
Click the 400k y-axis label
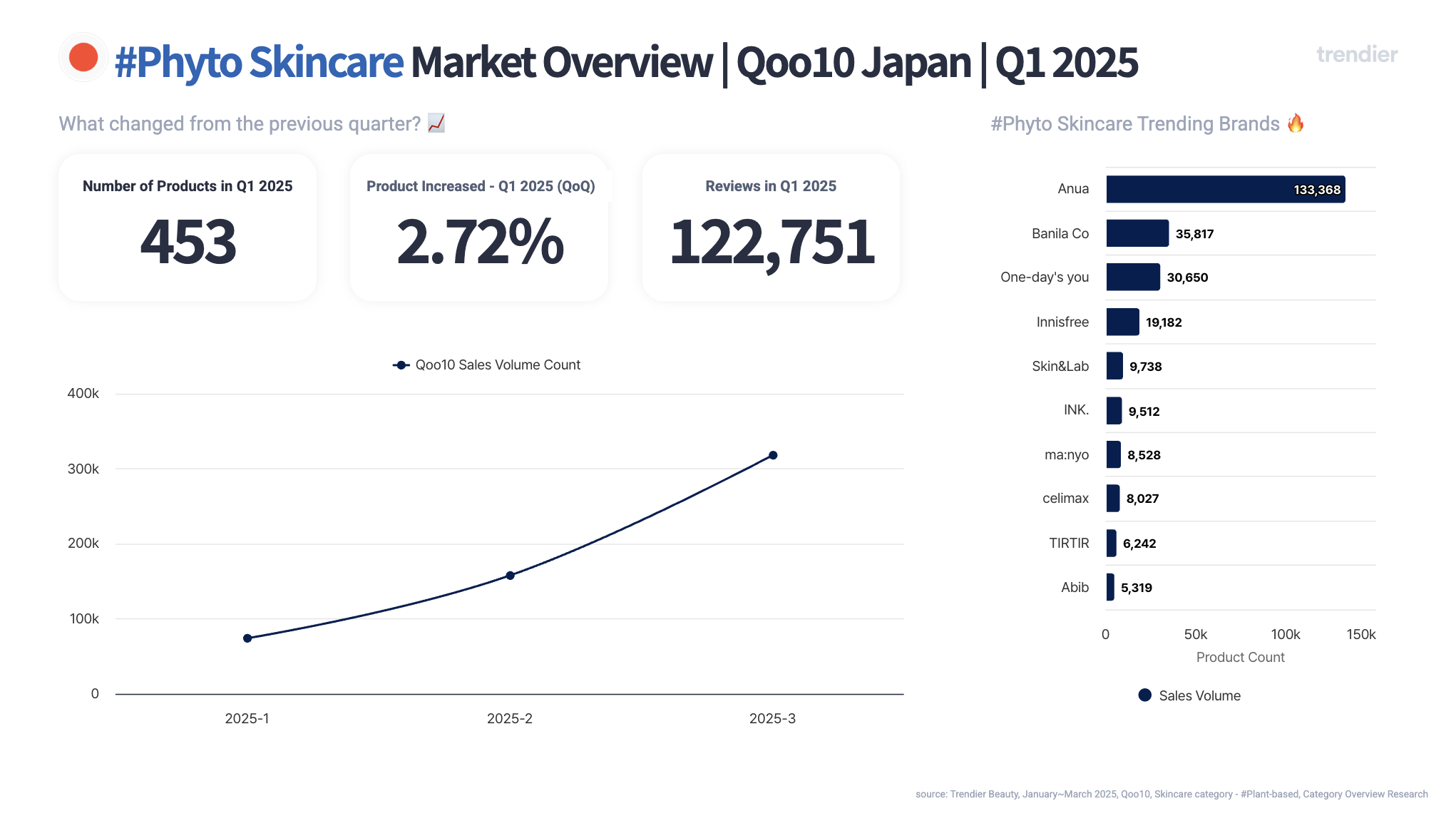pos(83,394)
